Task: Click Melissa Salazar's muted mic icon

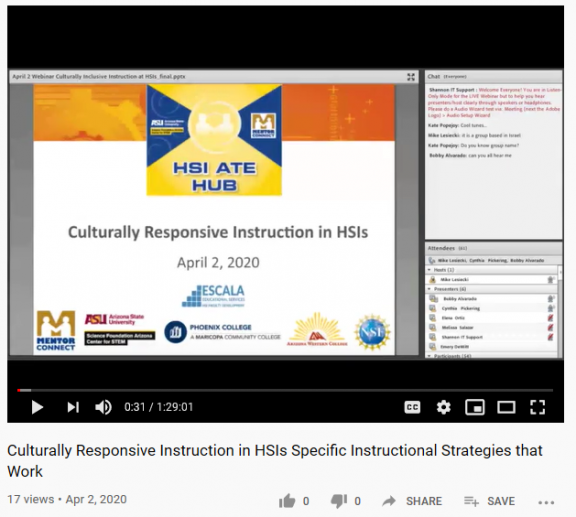Action: click(550, 327)
